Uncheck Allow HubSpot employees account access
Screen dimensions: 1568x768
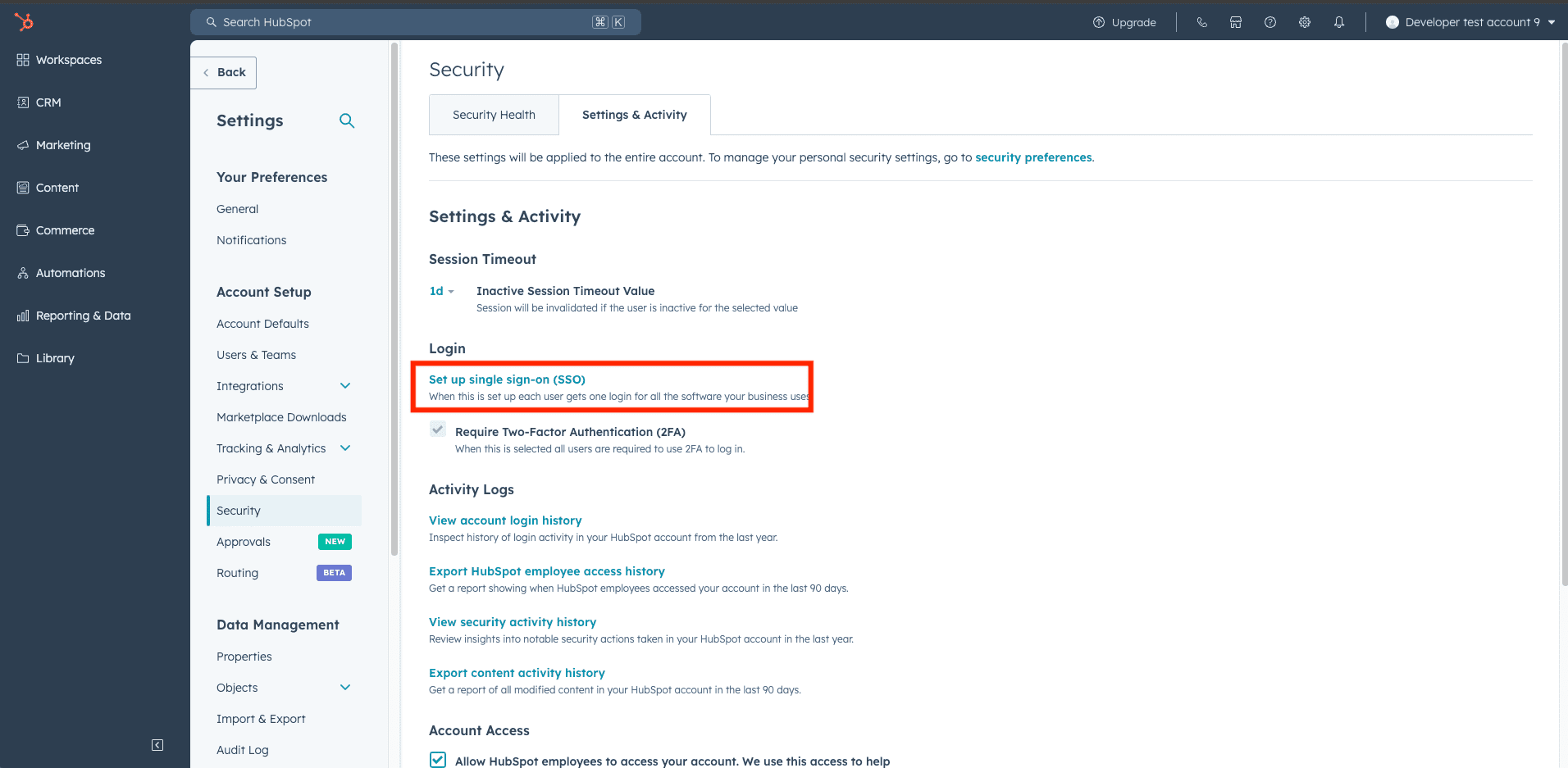(437, 759)
